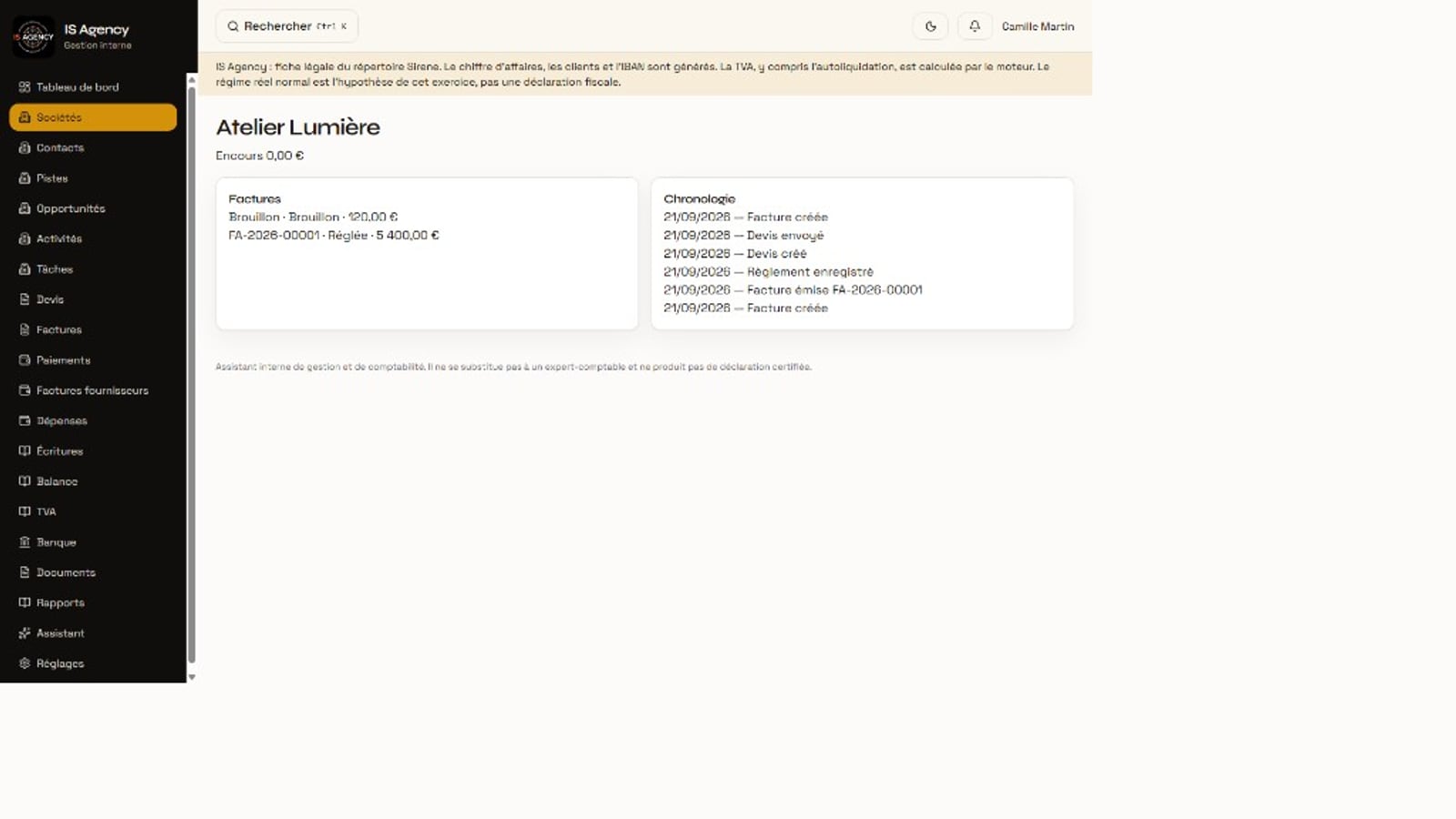Select the Sociétés sidebar icon
Image resolution: width=1456 pixels, height=819 pixels.
[x=25, y=117]
